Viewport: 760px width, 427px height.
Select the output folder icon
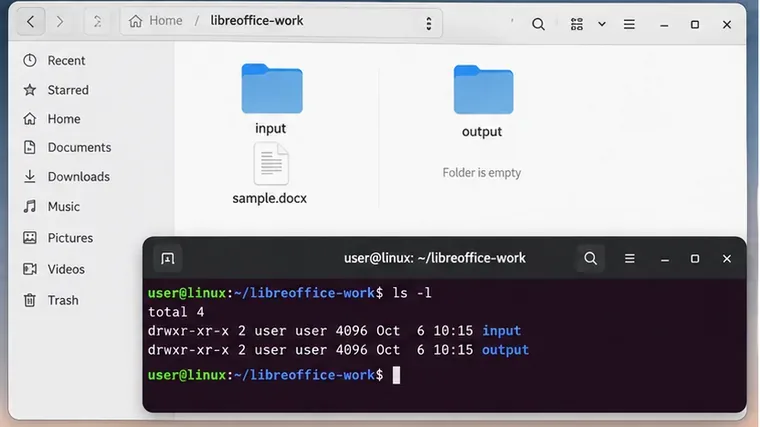click(x=483, y=90)
